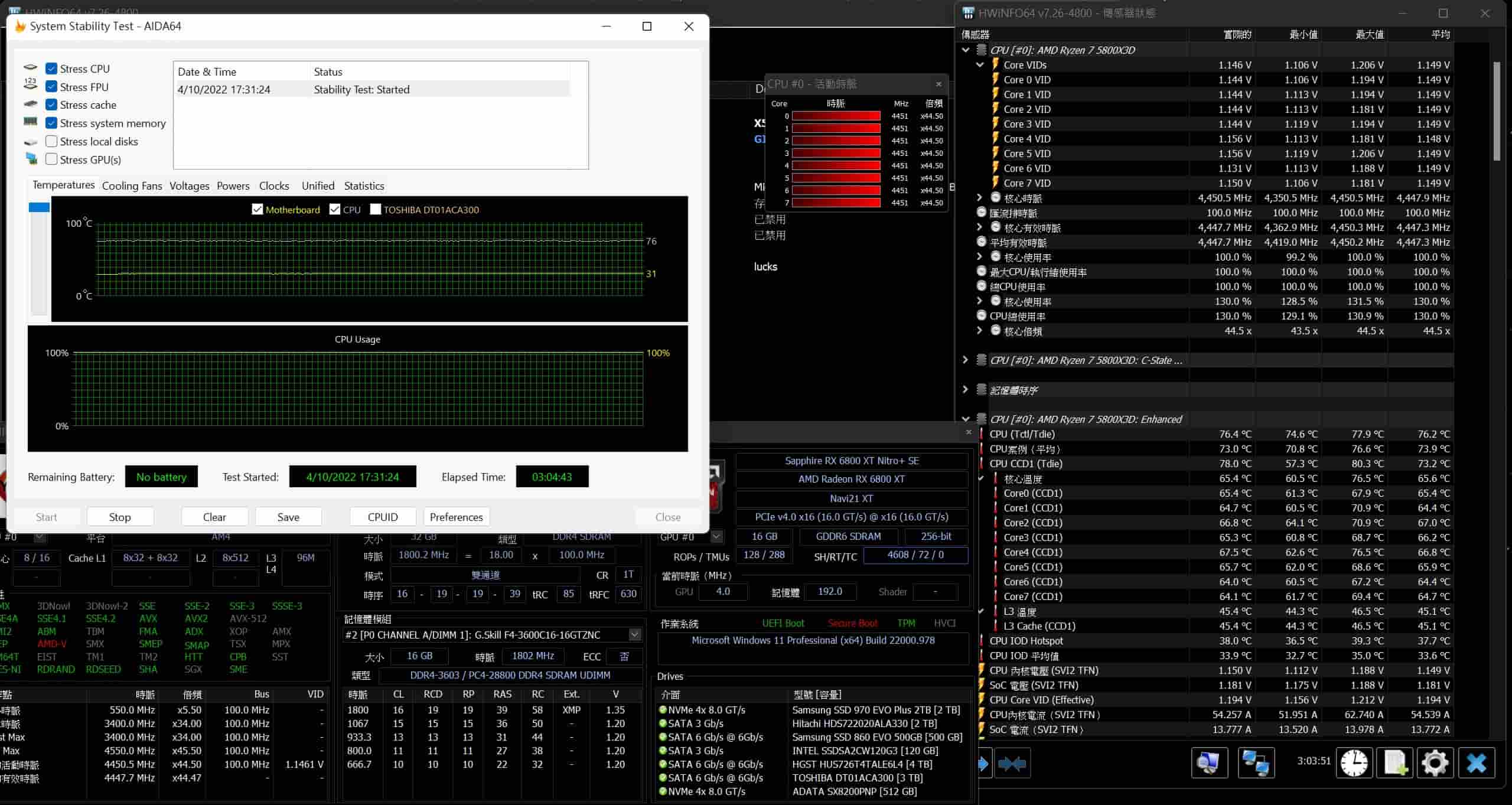Uncheck the CPU temperature graph checkbox
Viewport: 1512px width, 805px height.
pos(335,209)
